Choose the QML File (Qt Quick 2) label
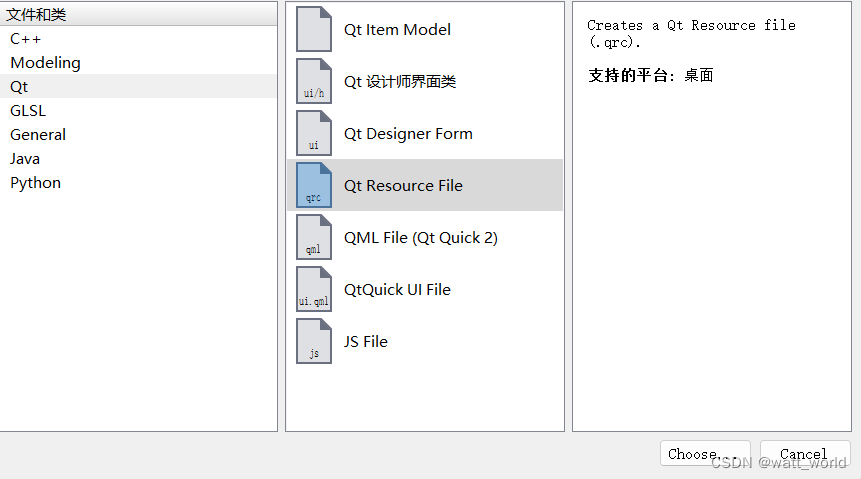861x479 pixels. tap(421, 238)
